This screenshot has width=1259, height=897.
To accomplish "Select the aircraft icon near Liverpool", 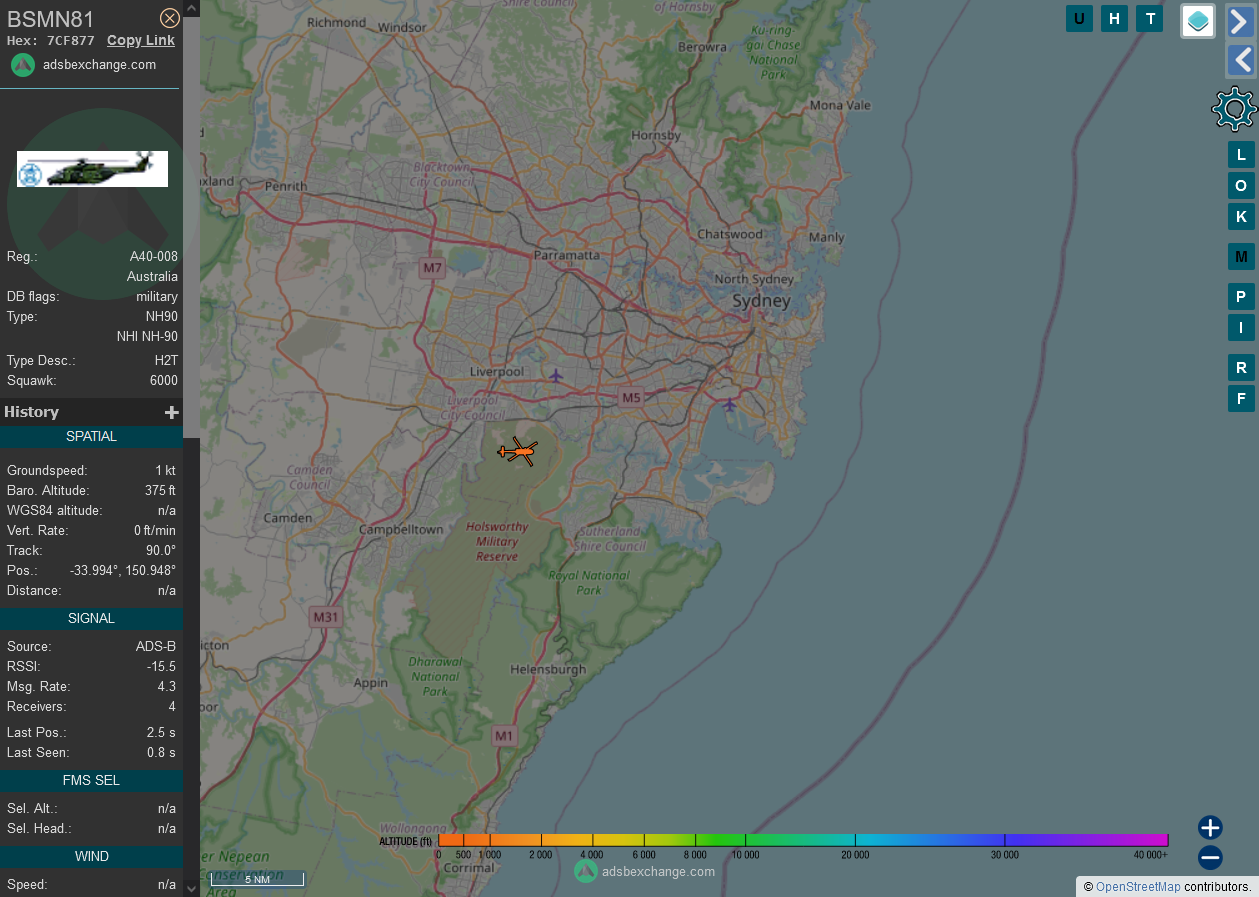I will [x=556, y=375].
